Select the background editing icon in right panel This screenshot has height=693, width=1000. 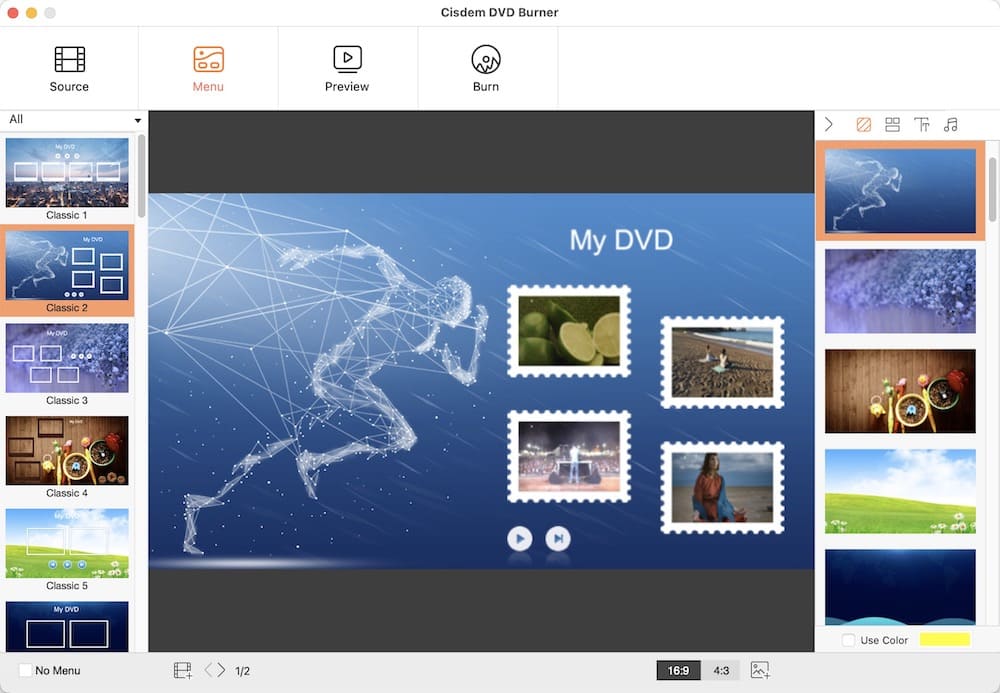click(862, 124)
